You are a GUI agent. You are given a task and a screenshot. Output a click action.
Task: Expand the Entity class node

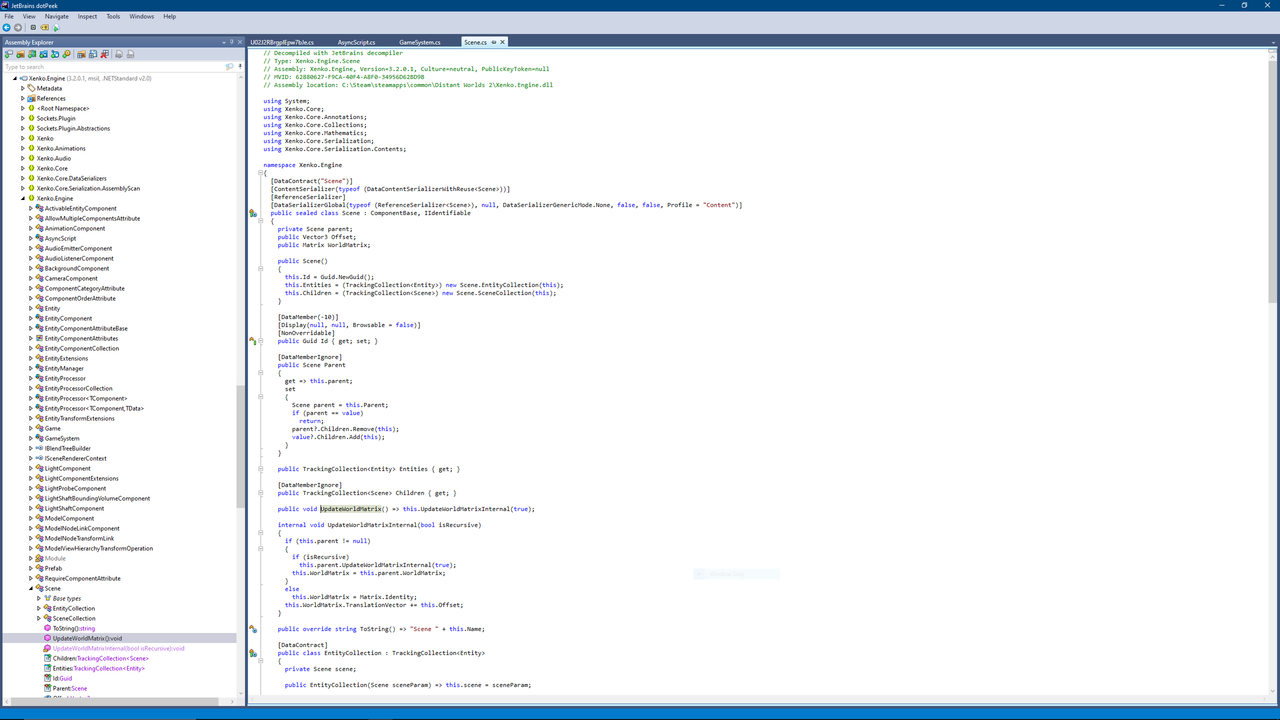[31, 308]
